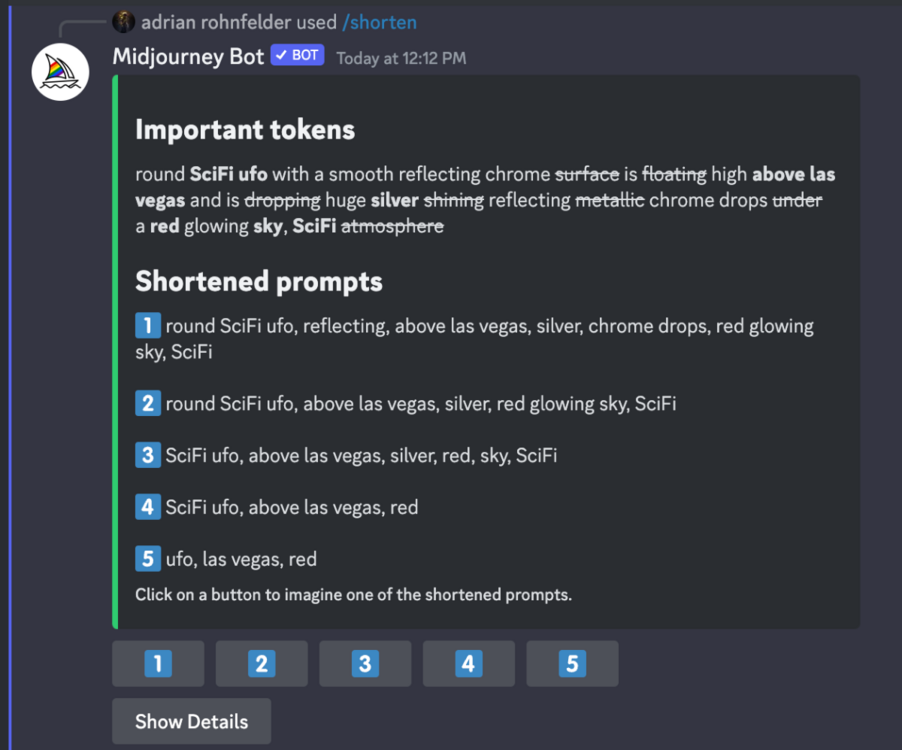Click the Today at 12:12 PM timestamp

pos(401,58)
